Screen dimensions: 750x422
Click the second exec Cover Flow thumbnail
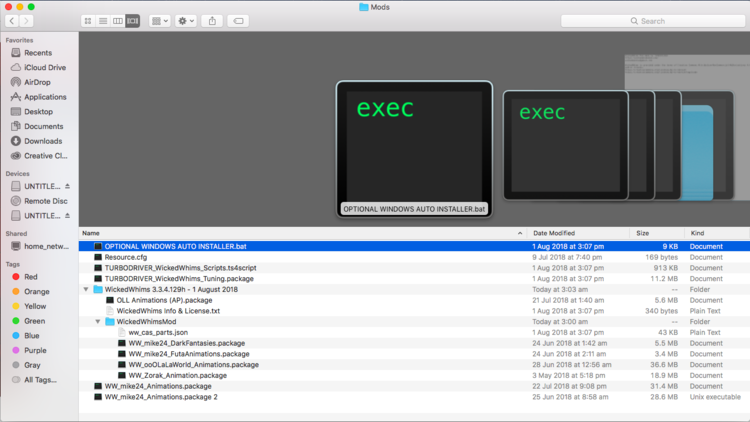[565, 145]
